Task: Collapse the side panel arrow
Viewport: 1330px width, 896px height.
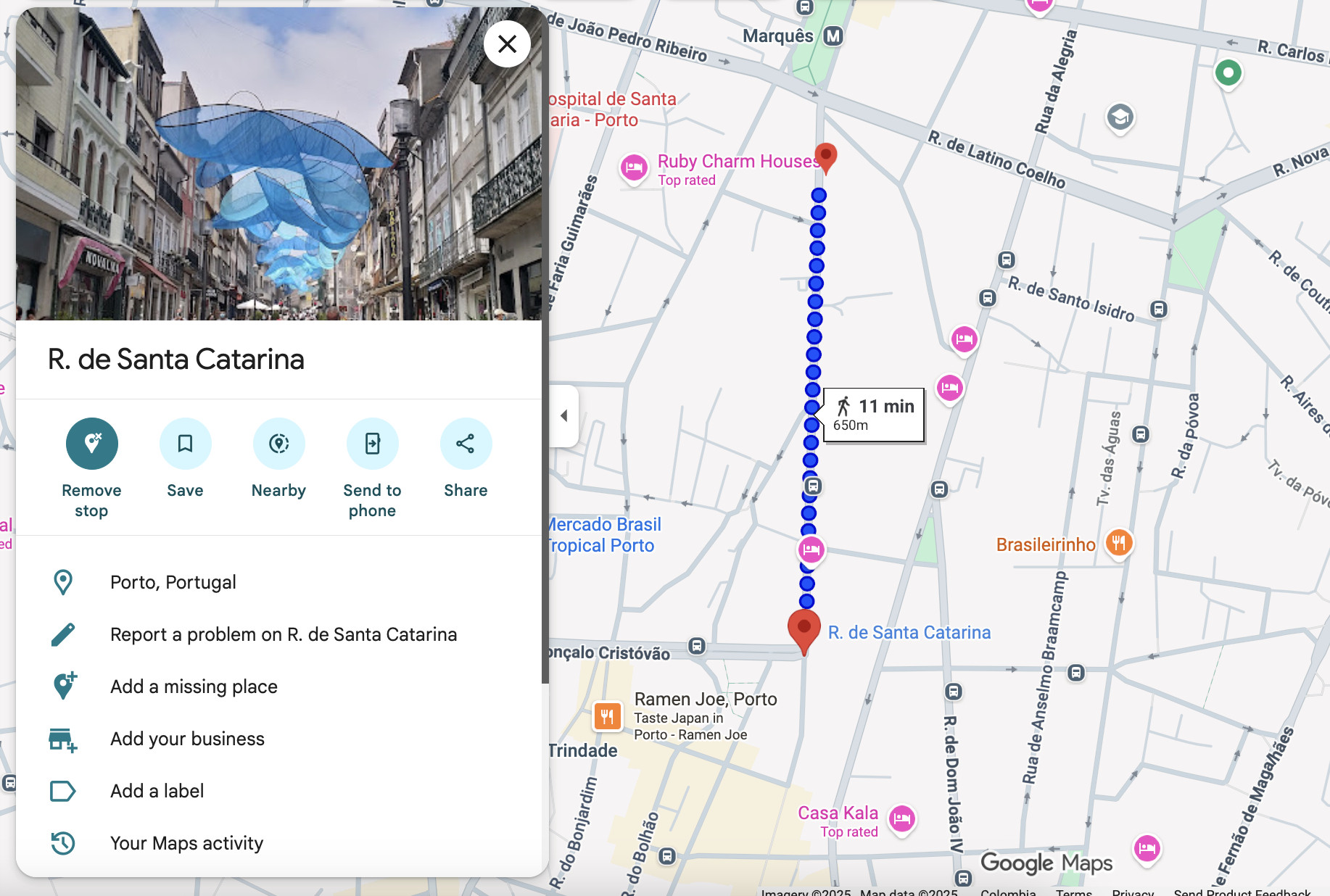Action: (x=564, y=416)
